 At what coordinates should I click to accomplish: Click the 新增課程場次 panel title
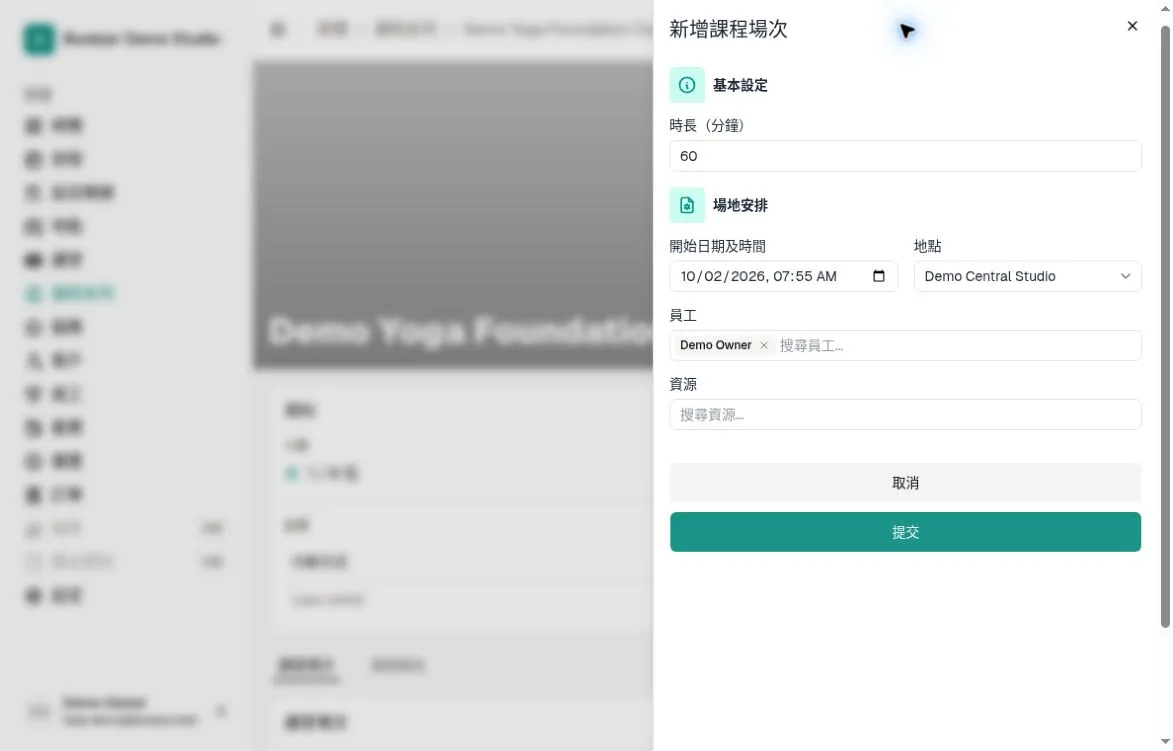728,29
